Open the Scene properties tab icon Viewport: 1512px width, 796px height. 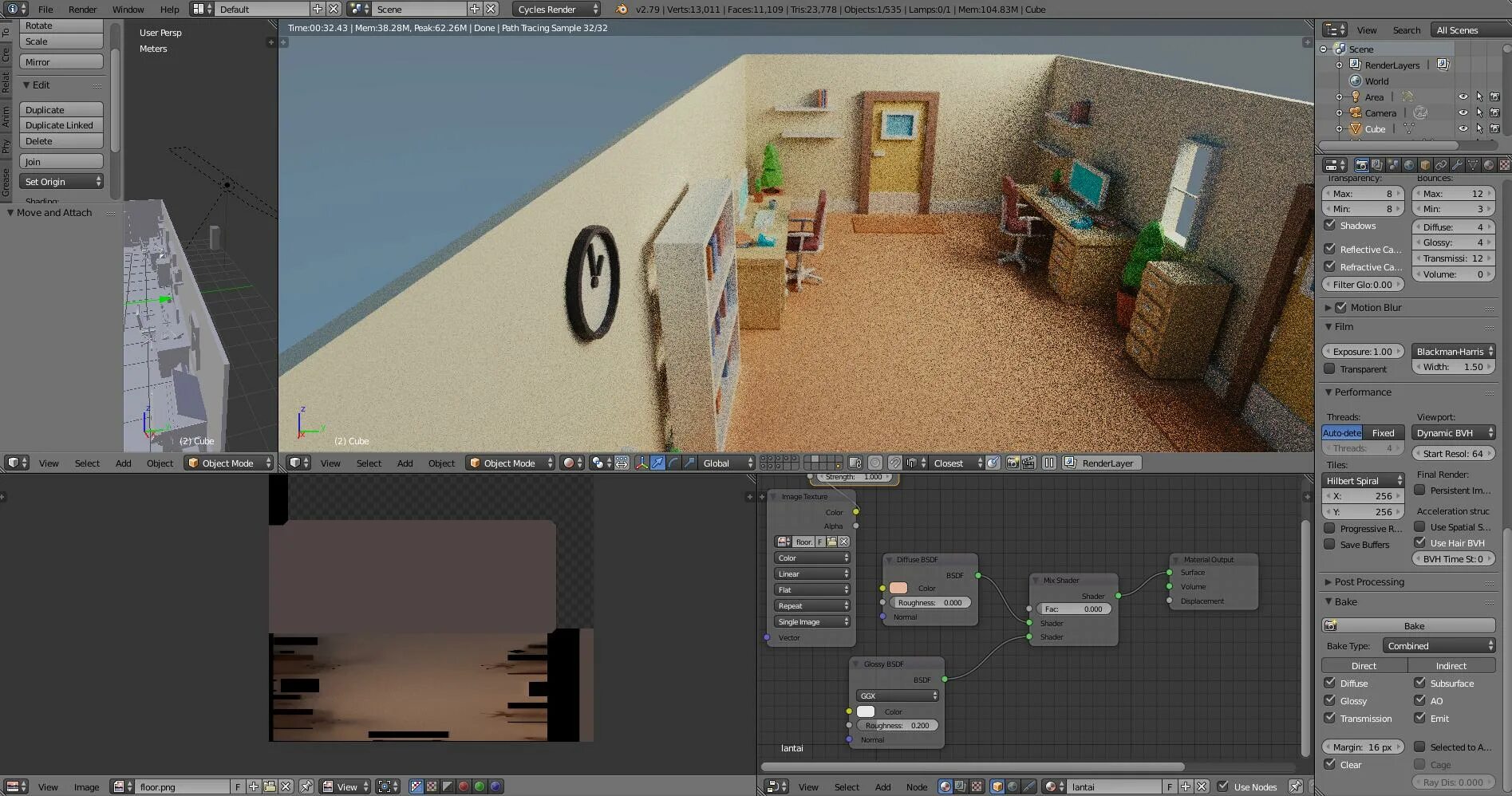(x=1393, y=165)
